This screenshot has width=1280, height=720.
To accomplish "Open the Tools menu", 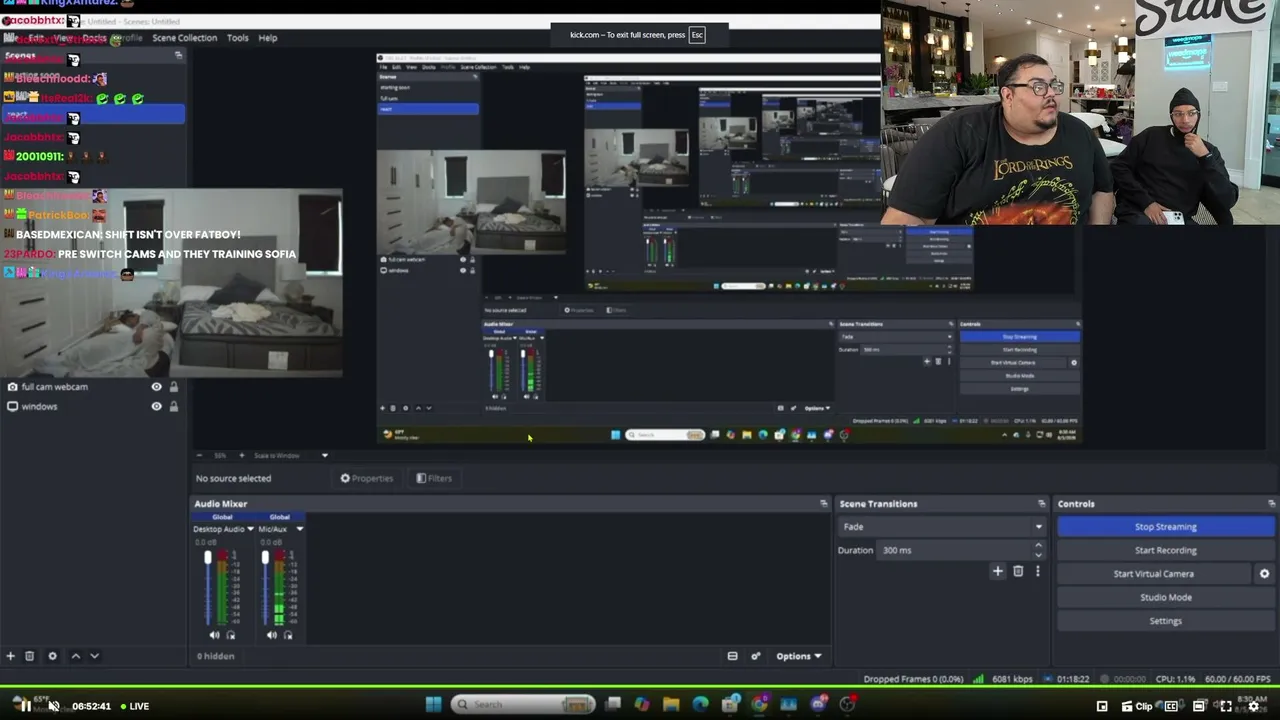I will coord(238,38).
